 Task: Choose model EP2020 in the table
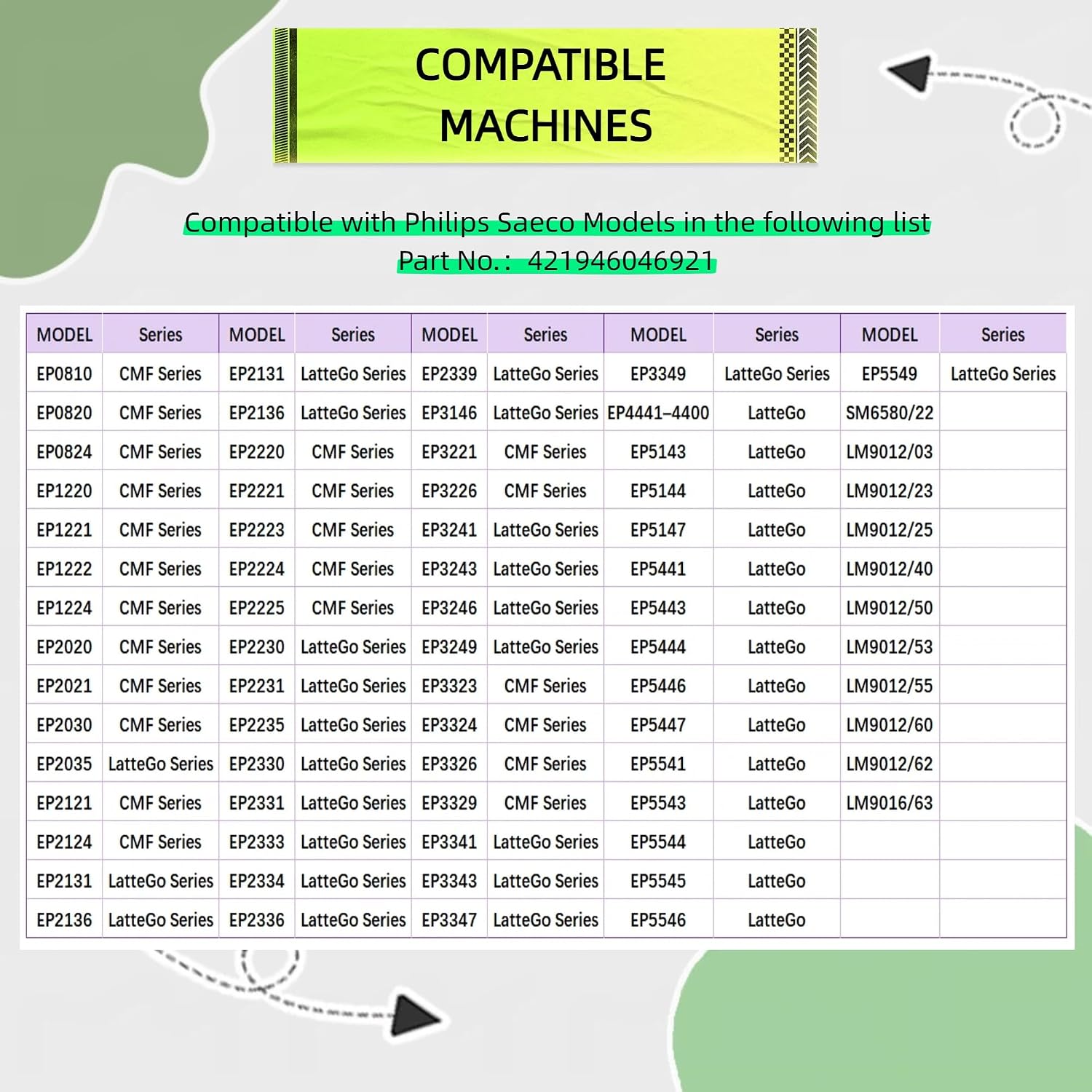tap(64, 647)
